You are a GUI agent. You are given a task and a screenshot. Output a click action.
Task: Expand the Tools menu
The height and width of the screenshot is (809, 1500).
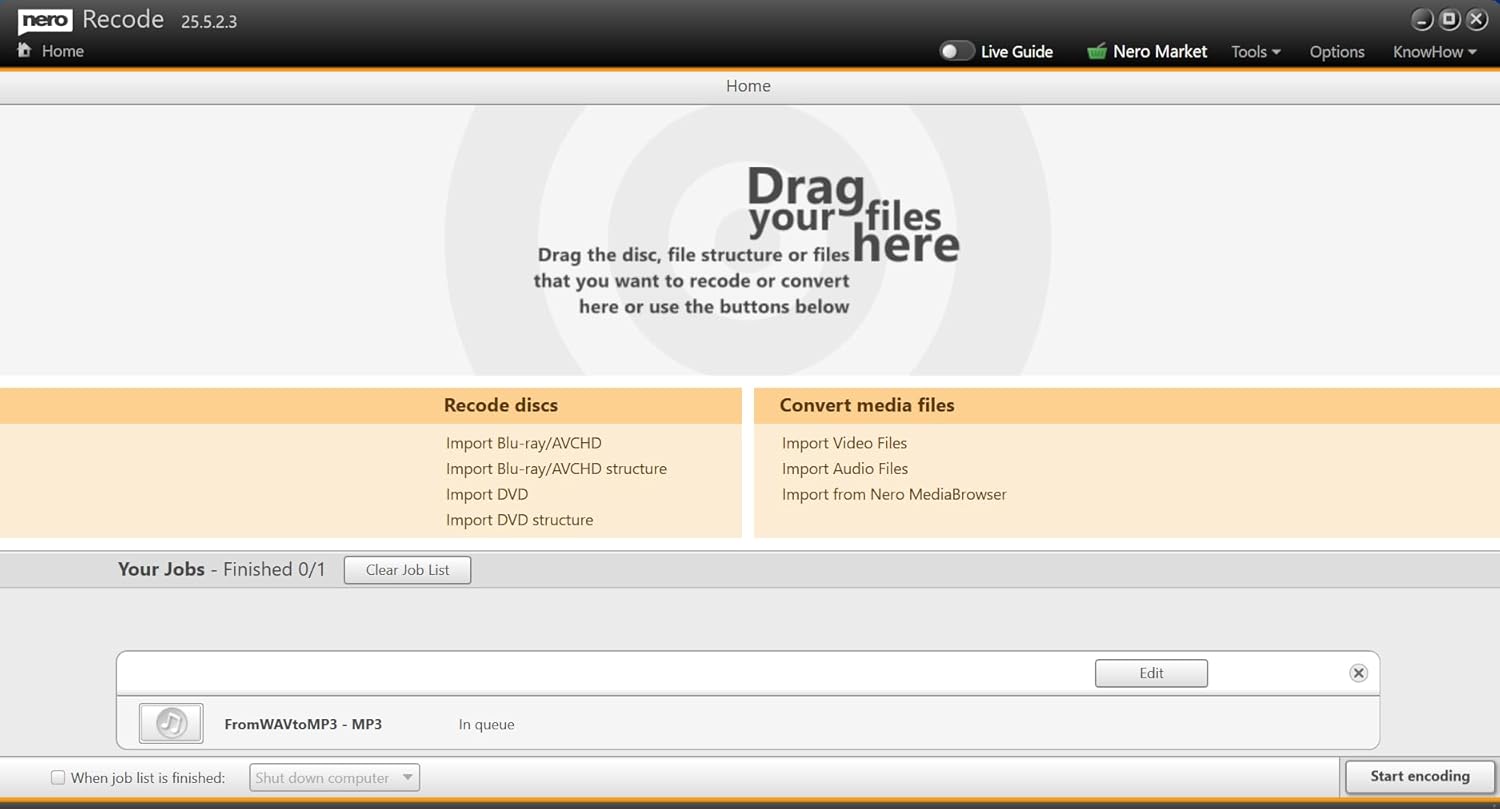tap(1255, 52)
